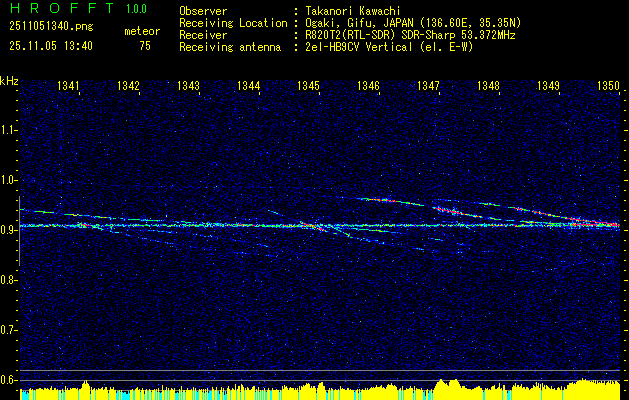Image resolution: width=629 pixels, height=400 pixels.
Task: Click the 1347 time marker
Action: [428, 85]
